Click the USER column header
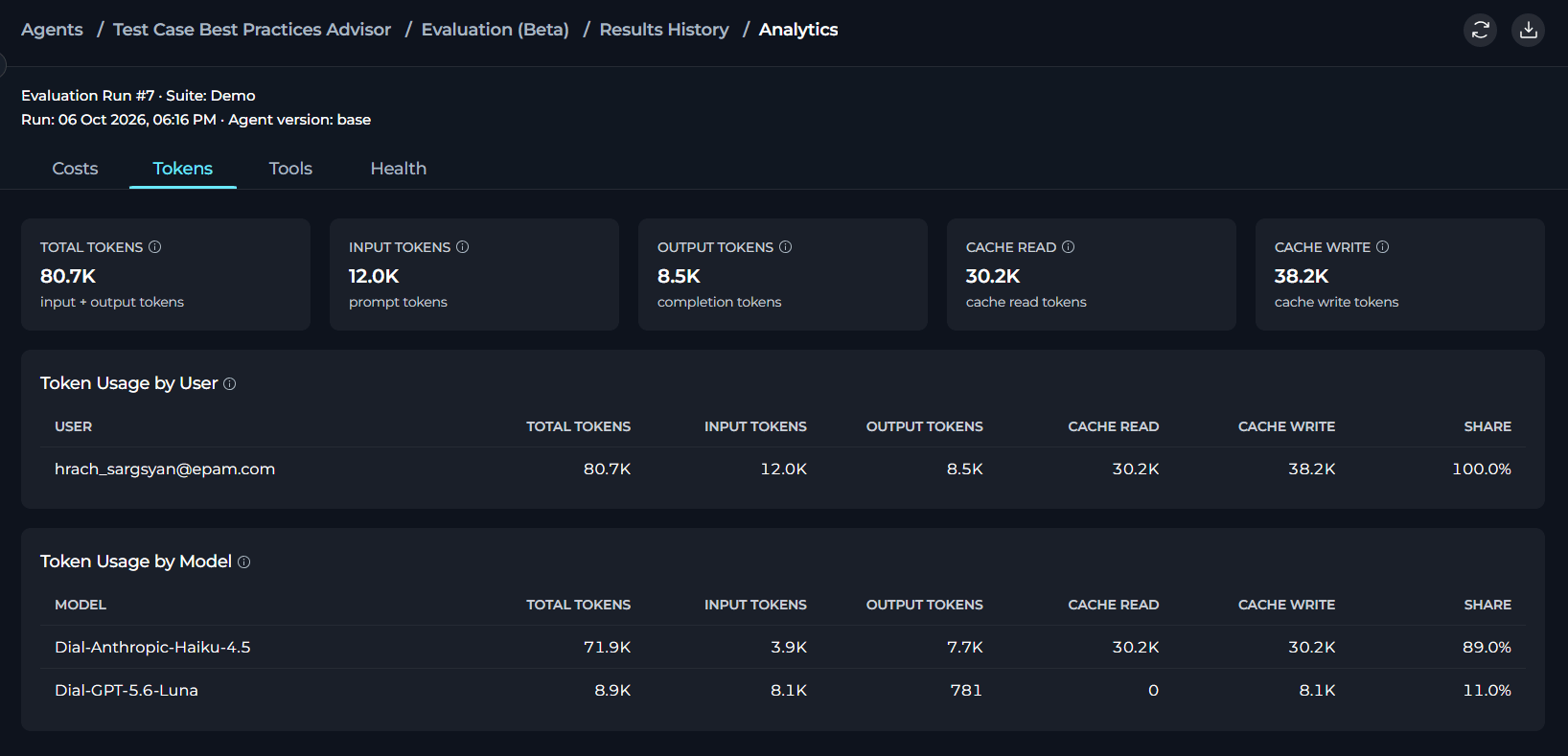 point(73,426)
